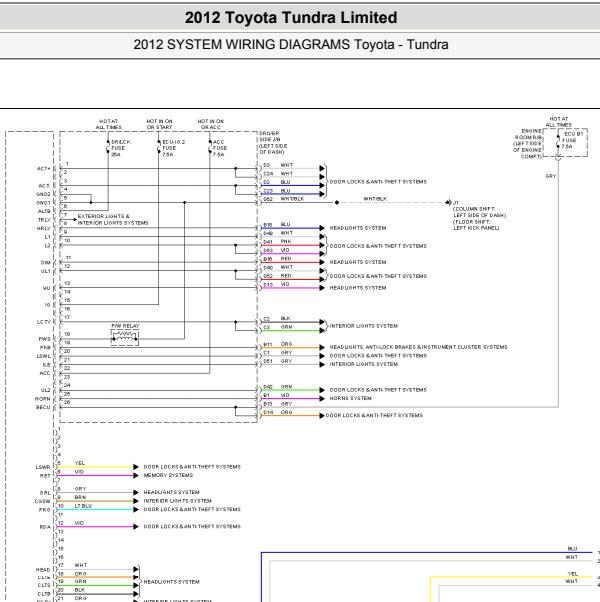This screenshot has height=602, width=600.
Task: Click the 'HORNS SYSTEM' destination label
Action: pyautogui.click(x=350, y=399)
